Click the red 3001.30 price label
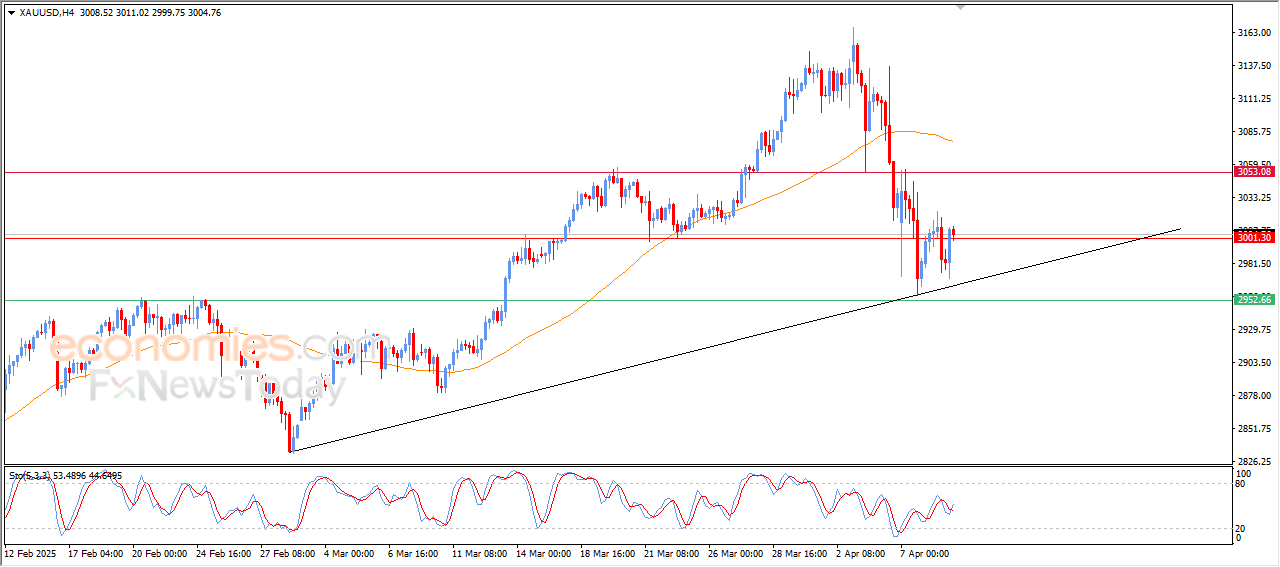Image resolution: width=1280 pixels, height=567 pixels. point(1254,238)
